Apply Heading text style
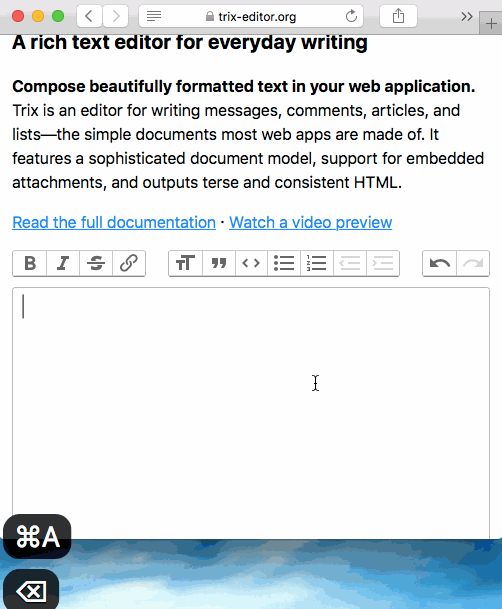Viewport: 502px width, 609px height. [186, 263]
